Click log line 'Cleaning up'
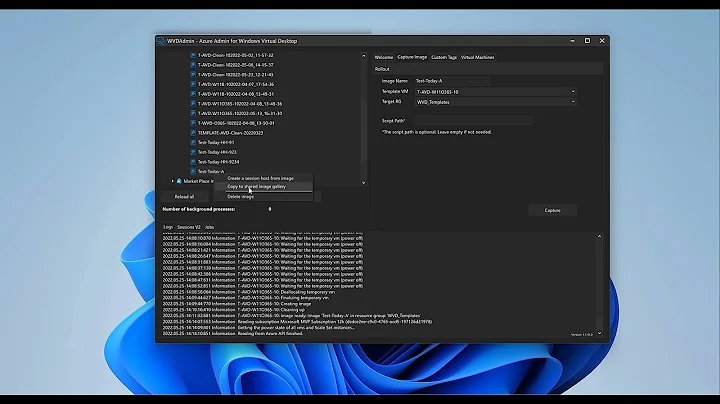The width and height of the screenshot is (720, 404). 233,310
